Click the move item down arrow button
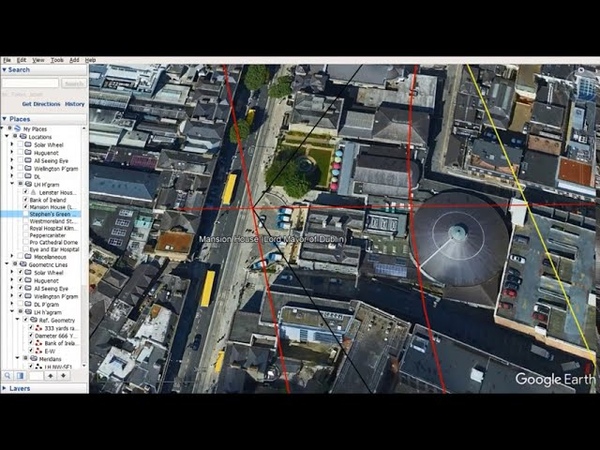Image resolution: width=600 pixels, height=450 pixels. tap(63, 376)
